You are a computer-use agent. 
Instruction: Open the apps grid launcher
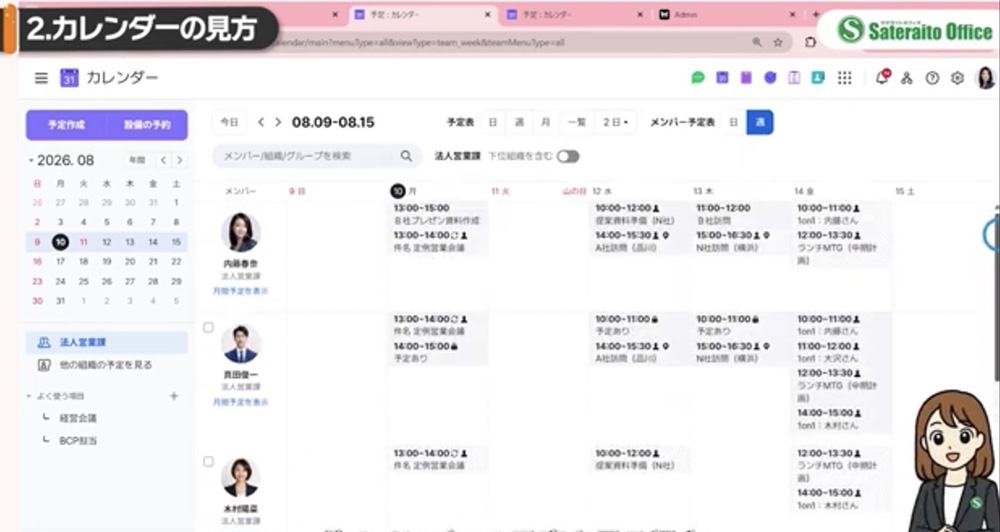pos(844,78)
